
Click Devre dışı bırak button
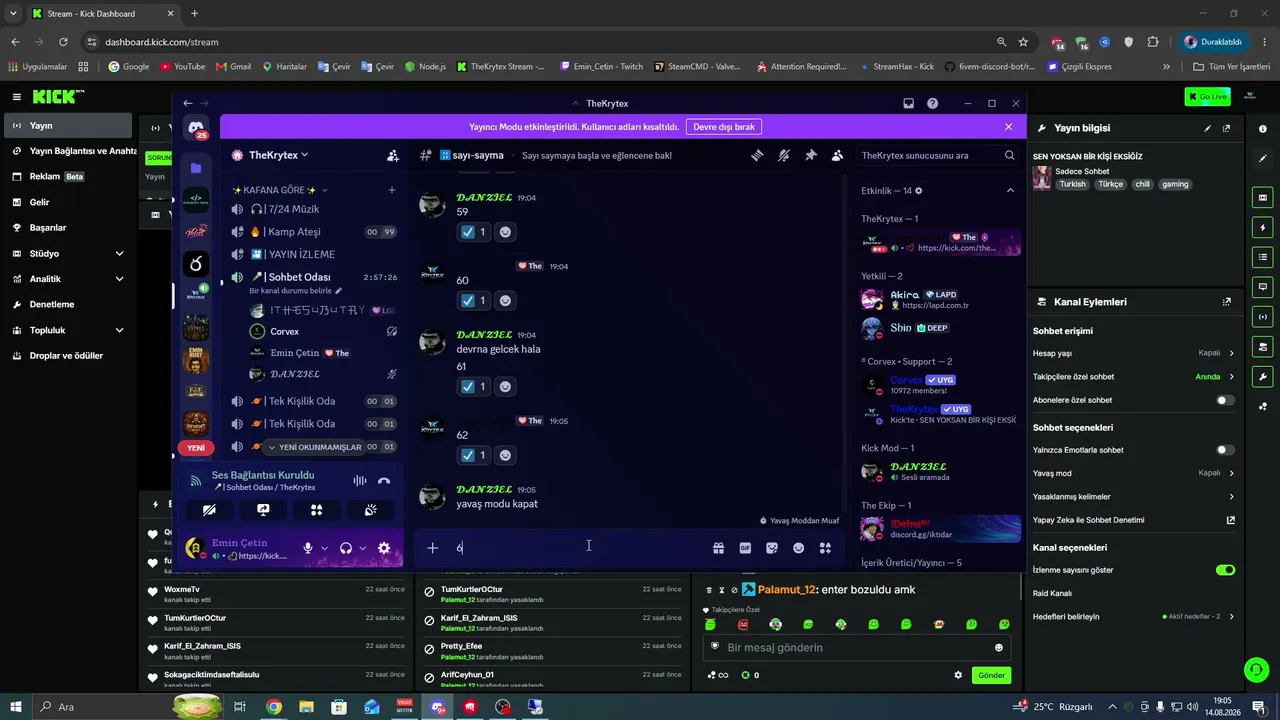tap(724, 127)
